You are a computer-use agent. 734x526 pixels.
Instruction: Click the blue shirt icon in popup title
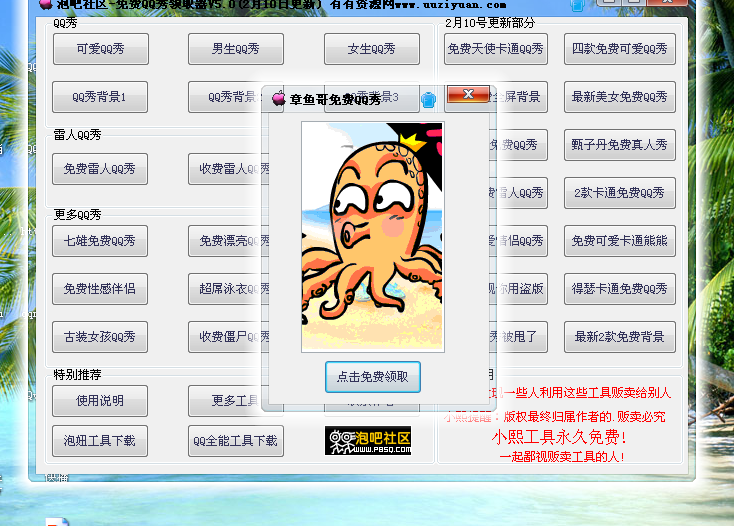pyautogui.click(x=428, y=99)
